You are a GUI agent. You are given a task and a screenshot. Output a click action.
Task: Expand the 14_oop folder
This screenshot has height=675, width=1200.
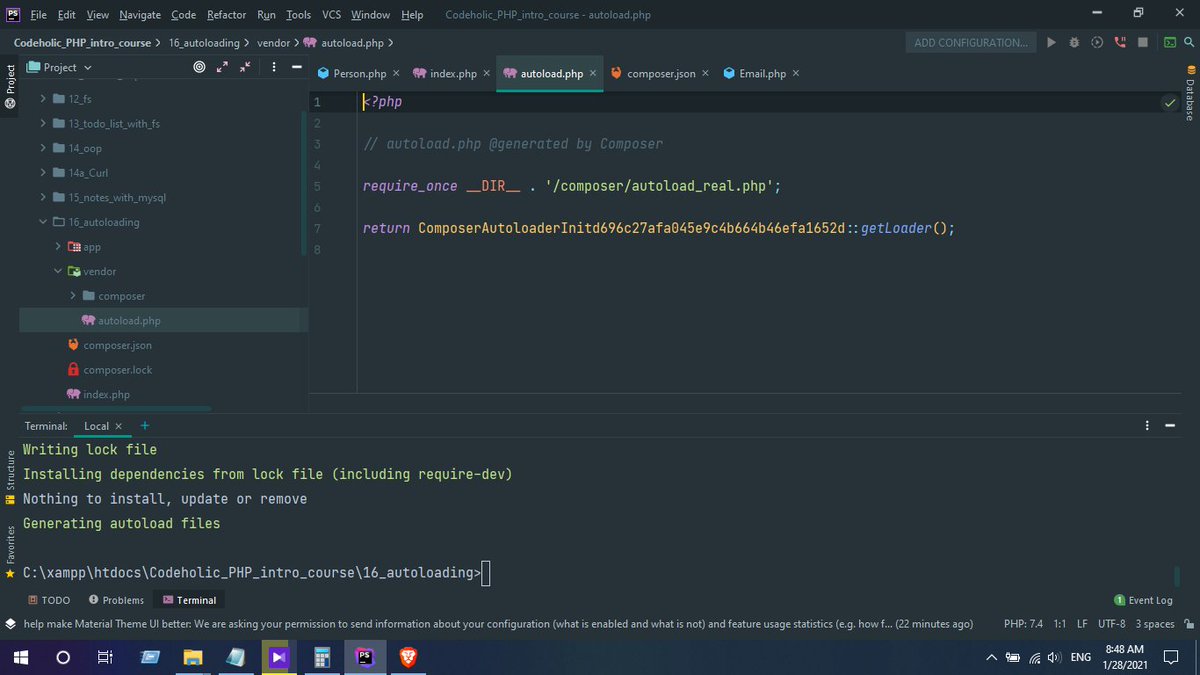[x=43, y=148]
